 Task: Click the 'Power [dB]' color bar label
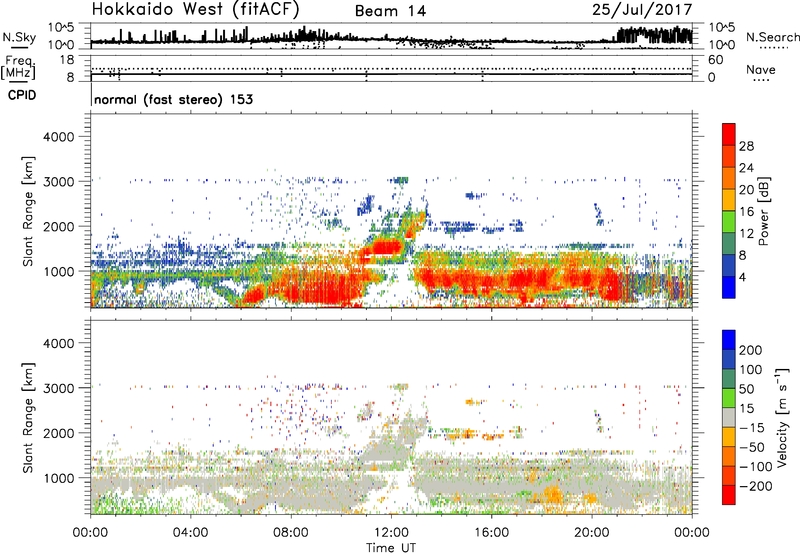pos(763,211)
